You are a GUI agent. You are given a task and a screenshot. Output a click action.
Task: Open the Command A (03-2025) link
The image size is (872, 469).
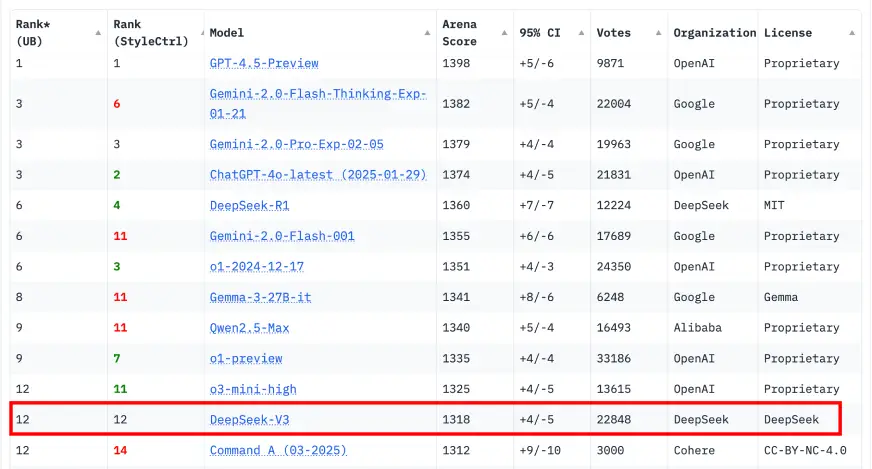pyautogui.click(x=278, y=450)
